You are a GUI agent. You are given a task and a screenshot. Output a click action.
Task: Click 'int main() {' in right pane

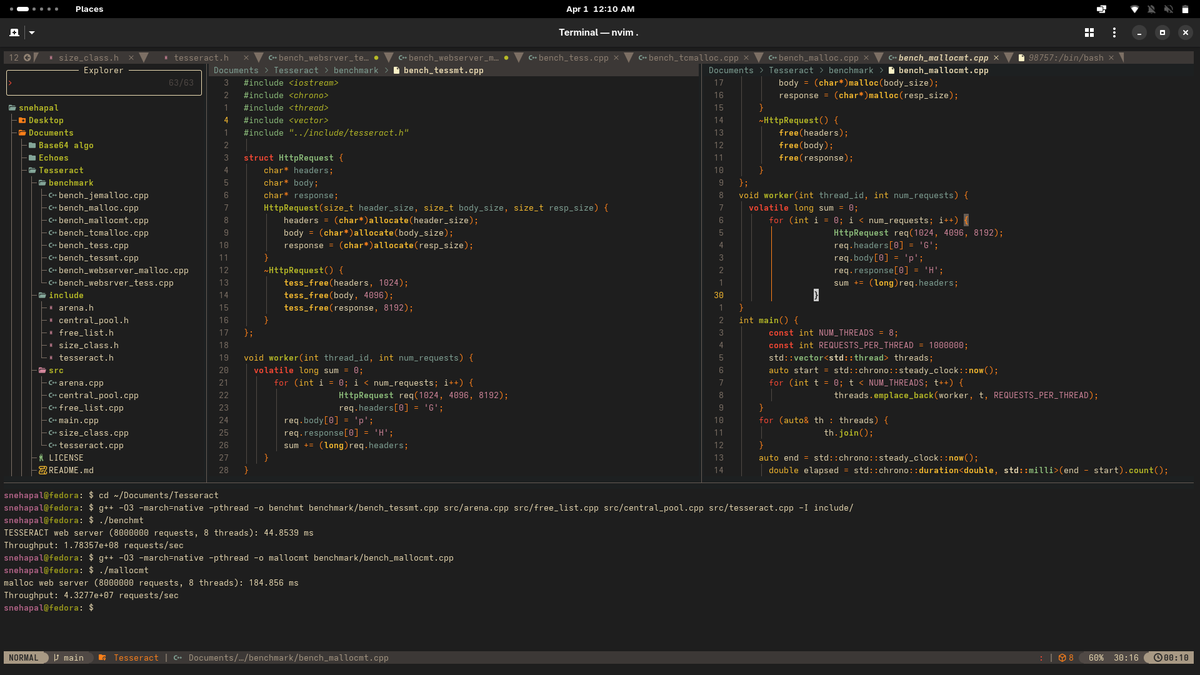click(769, 320)
